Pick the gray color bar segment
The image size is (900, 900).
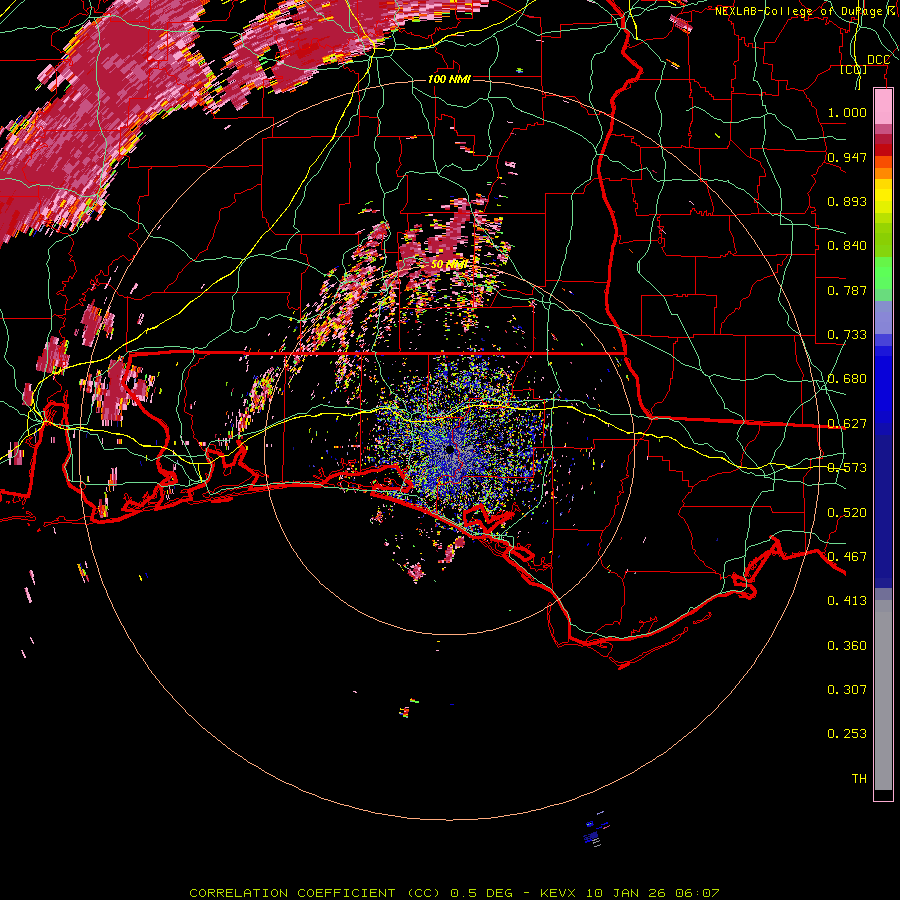[x=883, y=695]
